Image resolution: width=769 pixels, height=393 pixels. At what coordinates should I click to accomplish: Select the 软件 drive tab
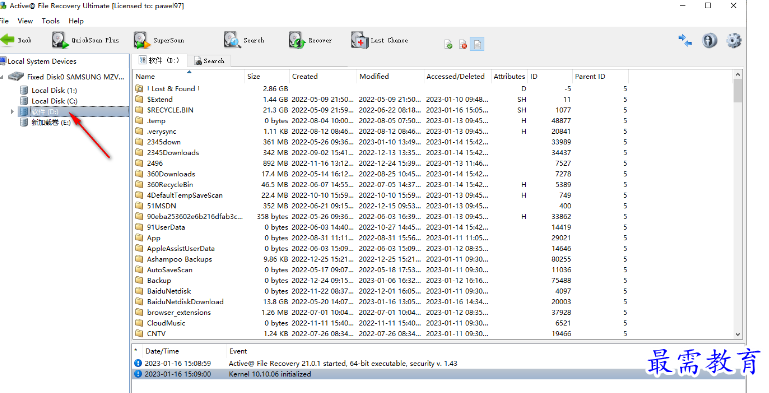[x=159, y=60]
